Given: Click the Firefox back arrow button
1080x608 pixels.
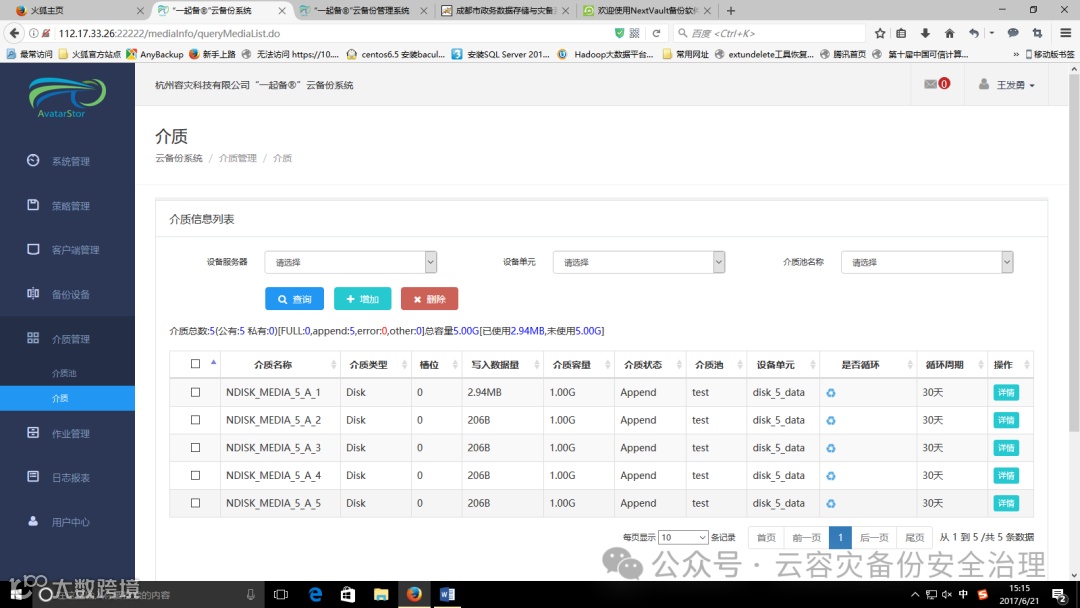Looking at the screenshot, I should pos(14,33).
